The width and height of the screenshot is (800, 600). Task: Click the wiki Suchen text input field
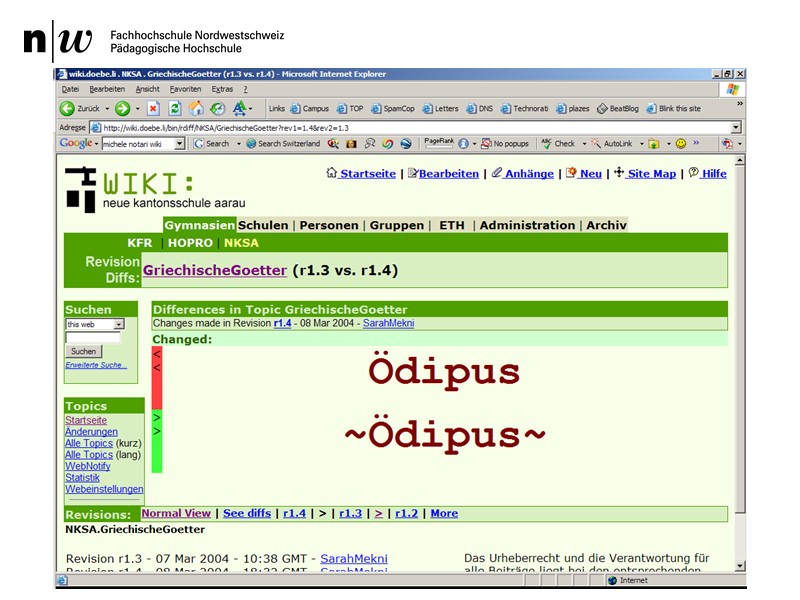pyautogui.click(x=93, y=338)
